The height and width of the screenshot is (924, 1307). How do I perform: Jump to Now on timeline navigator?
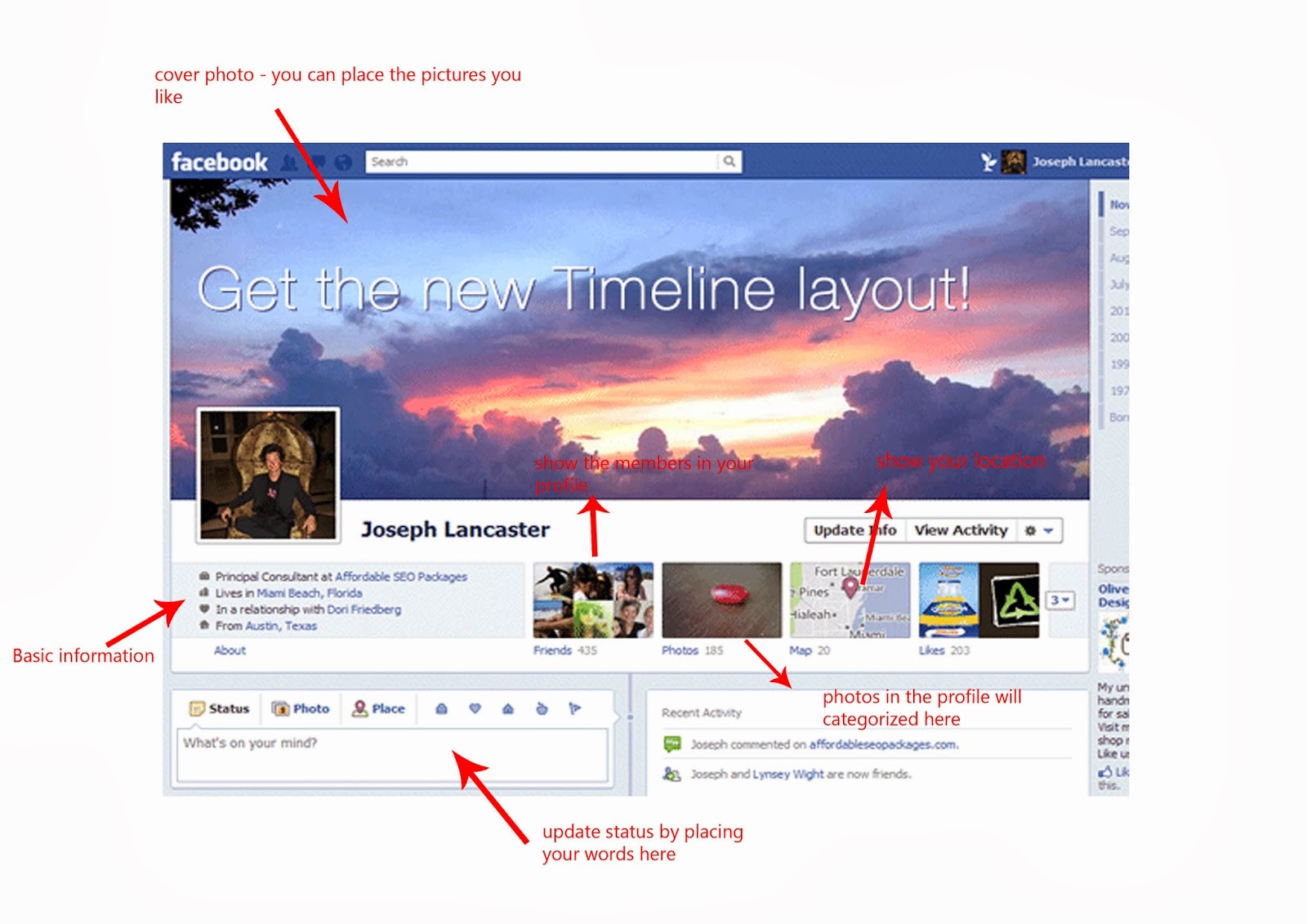(1119, 204)
